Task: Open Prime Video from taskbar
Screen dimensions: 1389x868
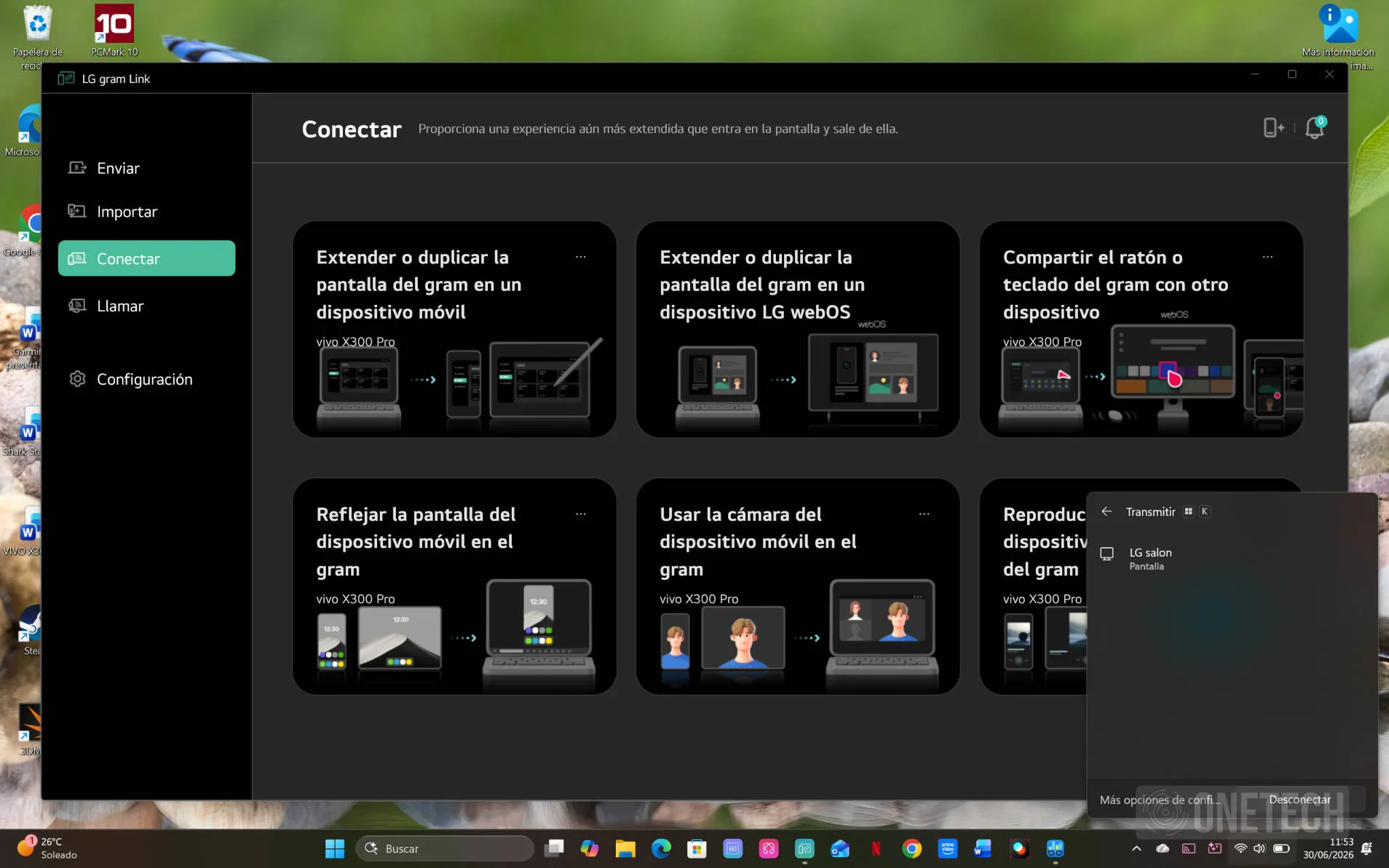Action: [947, 848]
